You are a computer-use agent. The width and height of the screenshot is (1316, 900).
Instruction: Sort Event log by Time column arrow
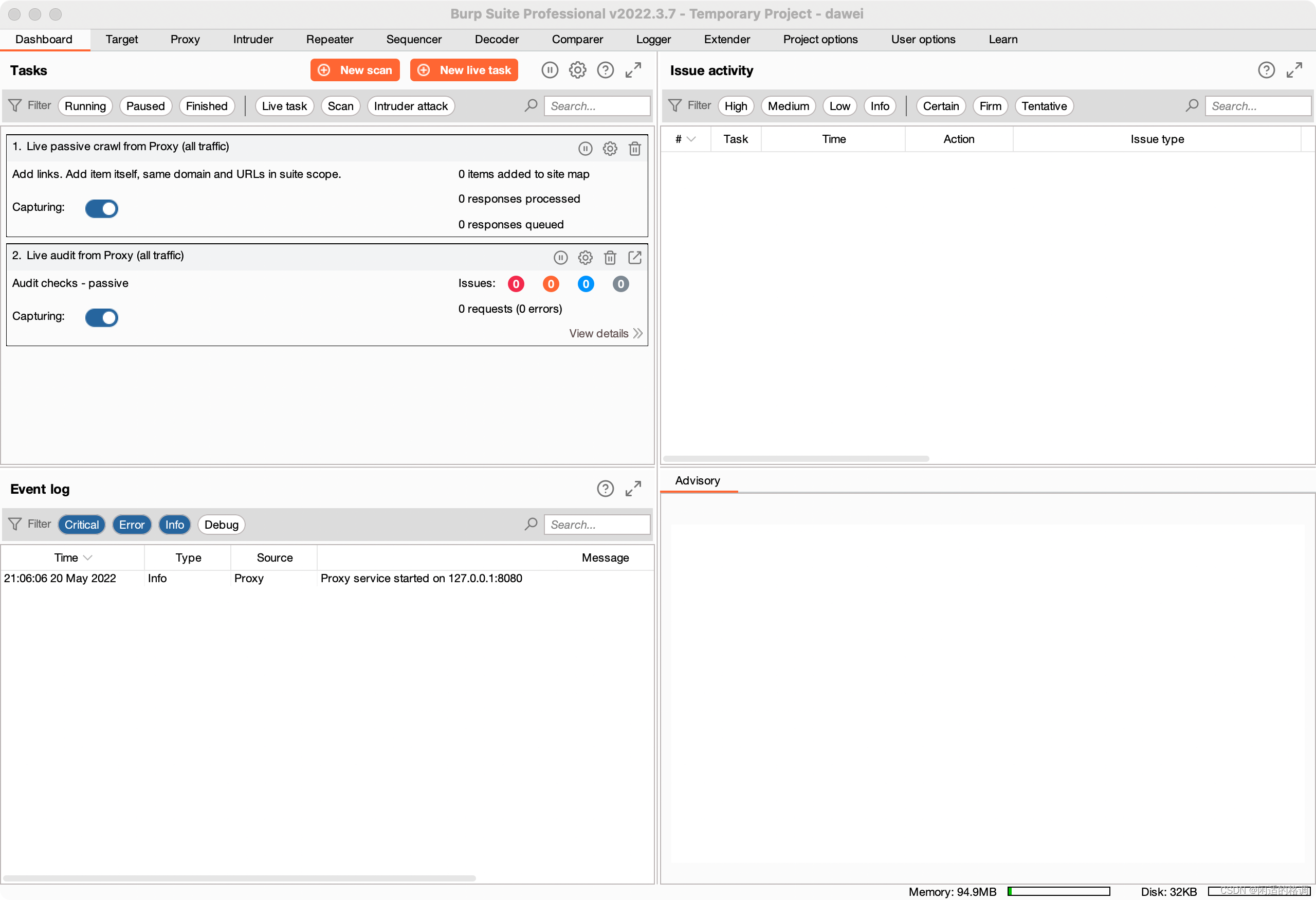coord(88,558)
